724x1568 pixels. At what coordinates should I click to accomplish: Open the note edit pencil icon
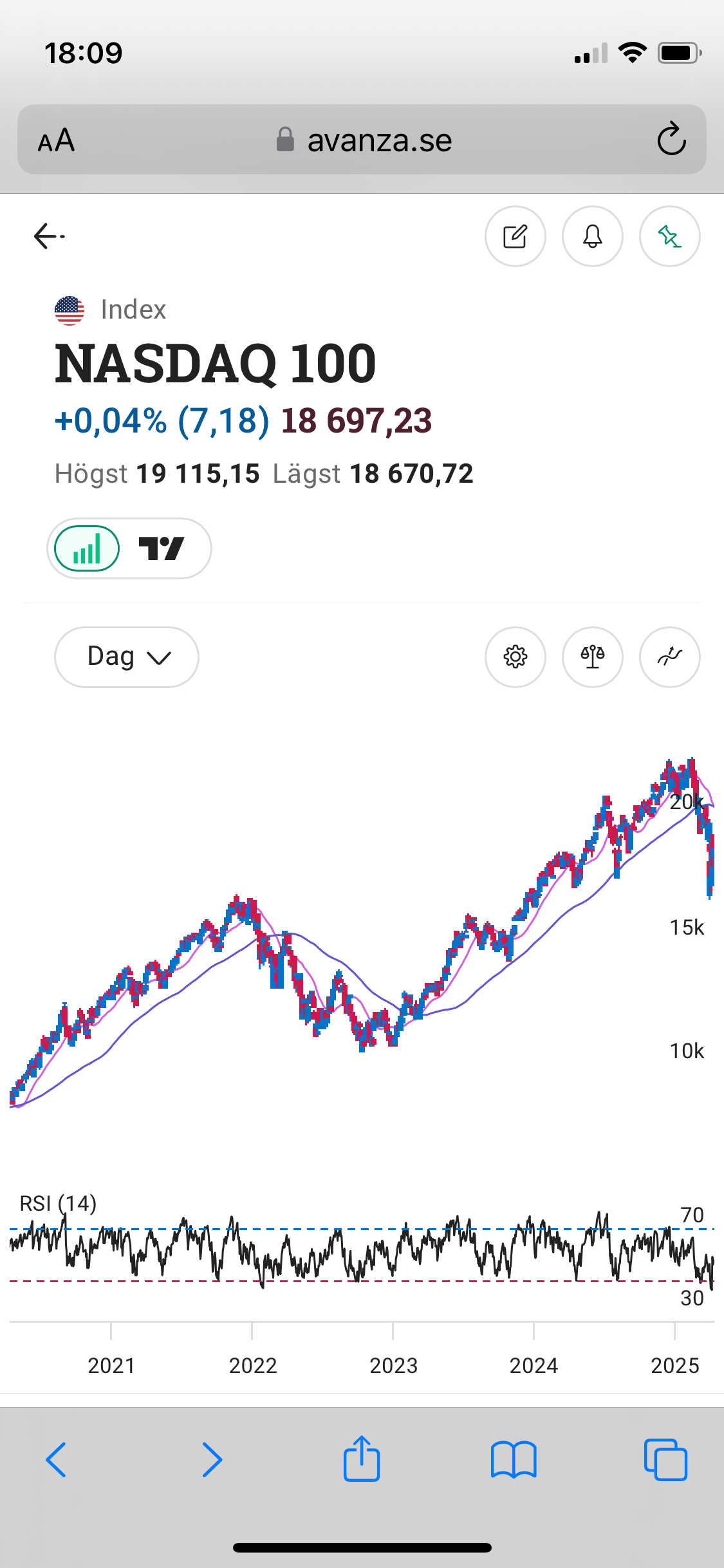click(x=515, y=236)
